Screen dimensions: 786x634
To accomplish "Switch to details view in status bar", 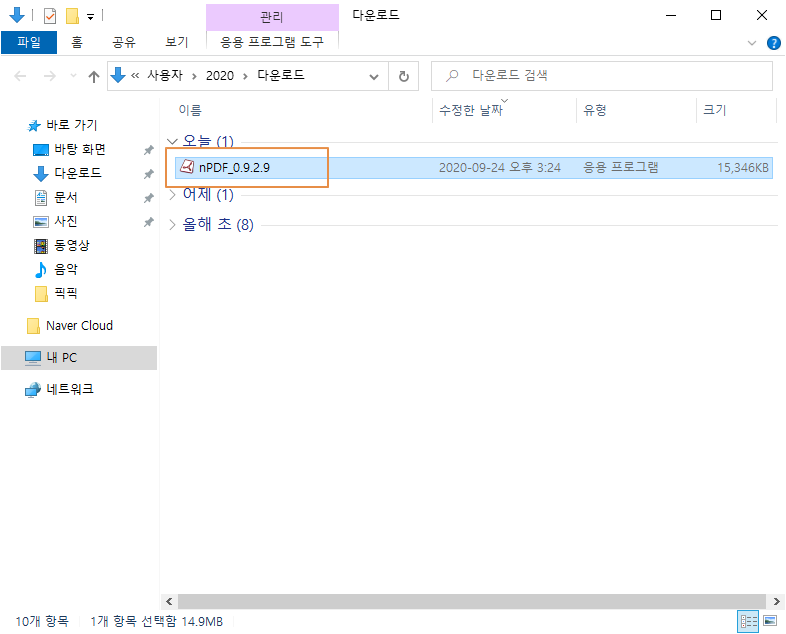I will pyautogui.click(x=748, y=622).
